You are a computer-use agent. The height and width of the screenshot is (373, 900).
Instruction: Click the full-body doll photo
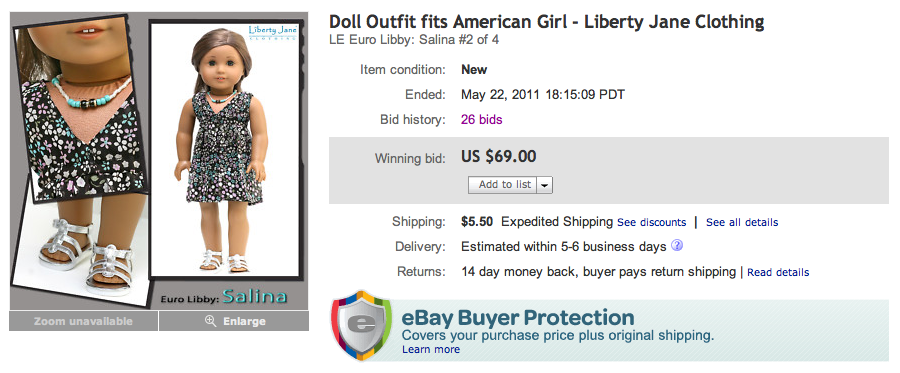(224, 149)
